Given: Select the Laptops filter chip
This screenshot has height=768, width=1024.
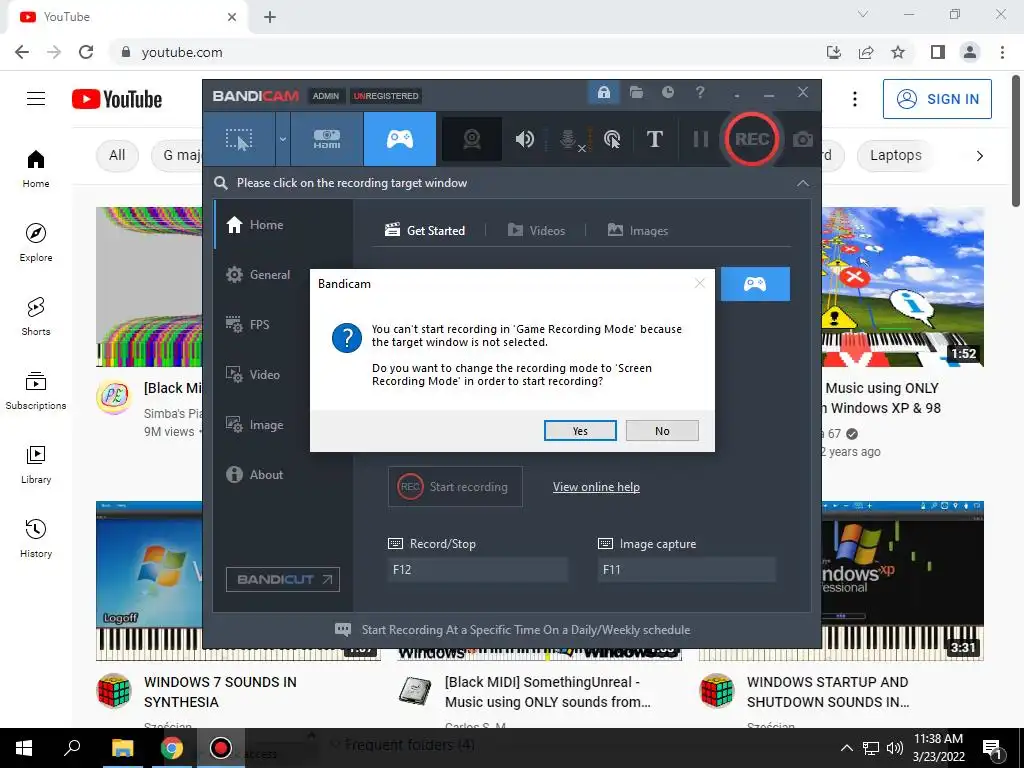Looking at the screenshot, I should pos(895,155).
